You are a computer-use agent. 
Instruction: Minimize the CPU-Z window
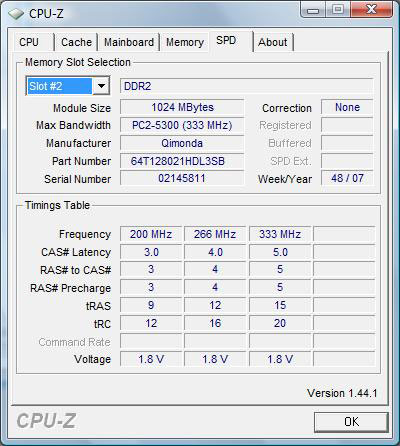click(313, 10)
